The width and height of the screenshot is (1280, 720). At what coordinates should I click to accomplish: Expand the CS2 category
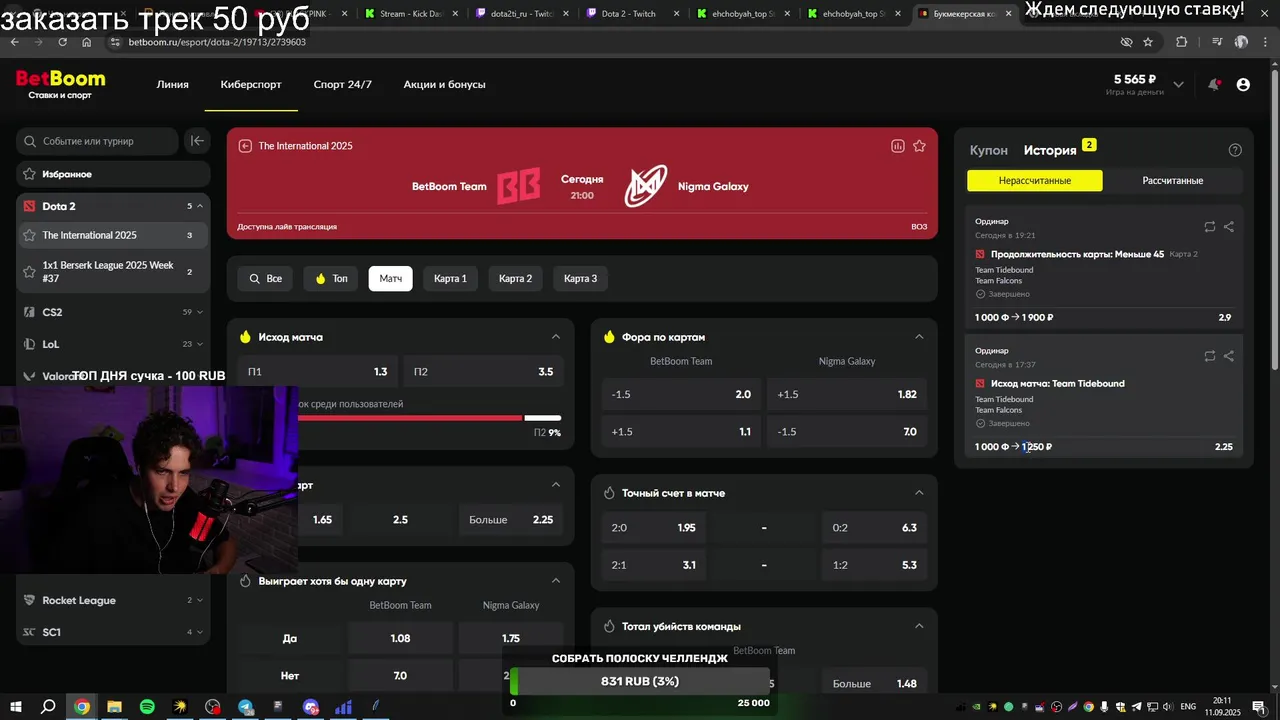click(200, 312)
